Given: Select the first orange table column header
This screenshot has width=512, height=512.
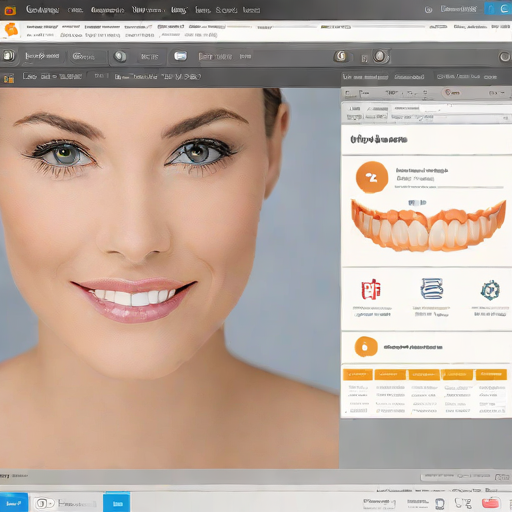Looking at the screenshot, I should 358,375.
